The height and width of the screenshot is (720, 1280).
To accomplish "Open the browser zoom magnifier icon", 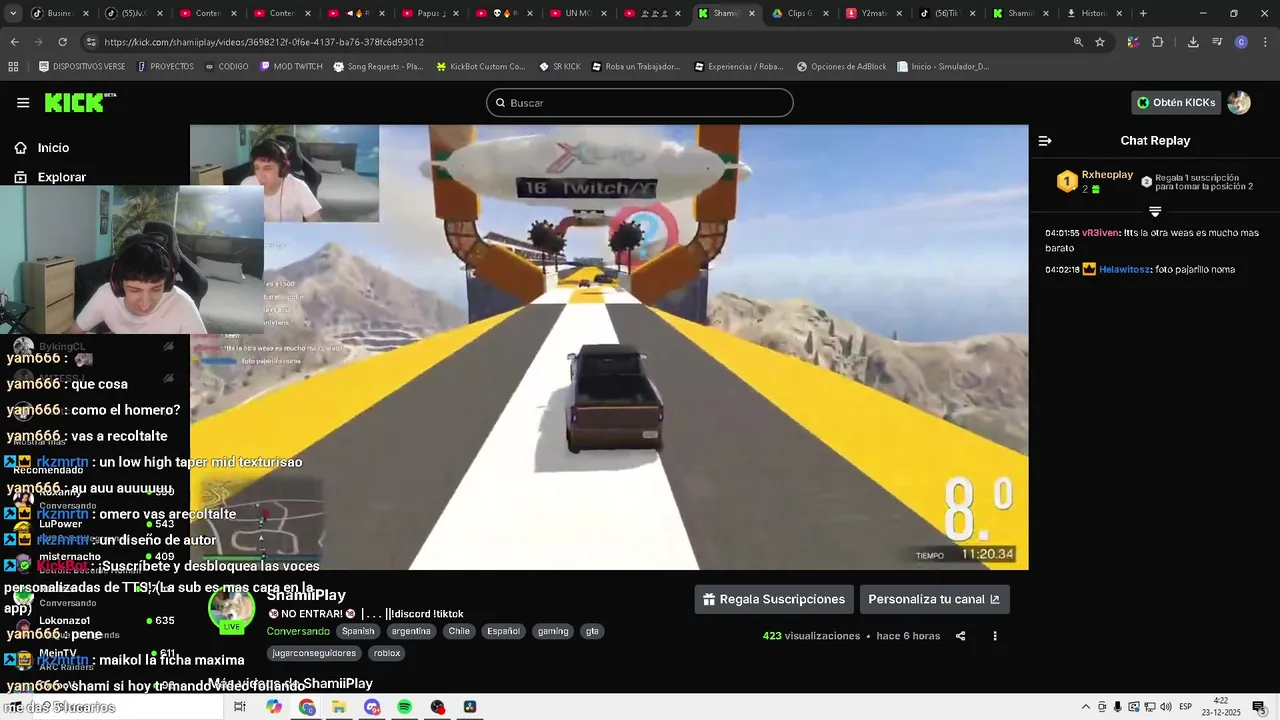I will pyautogui.click(x=1078, y=42).
